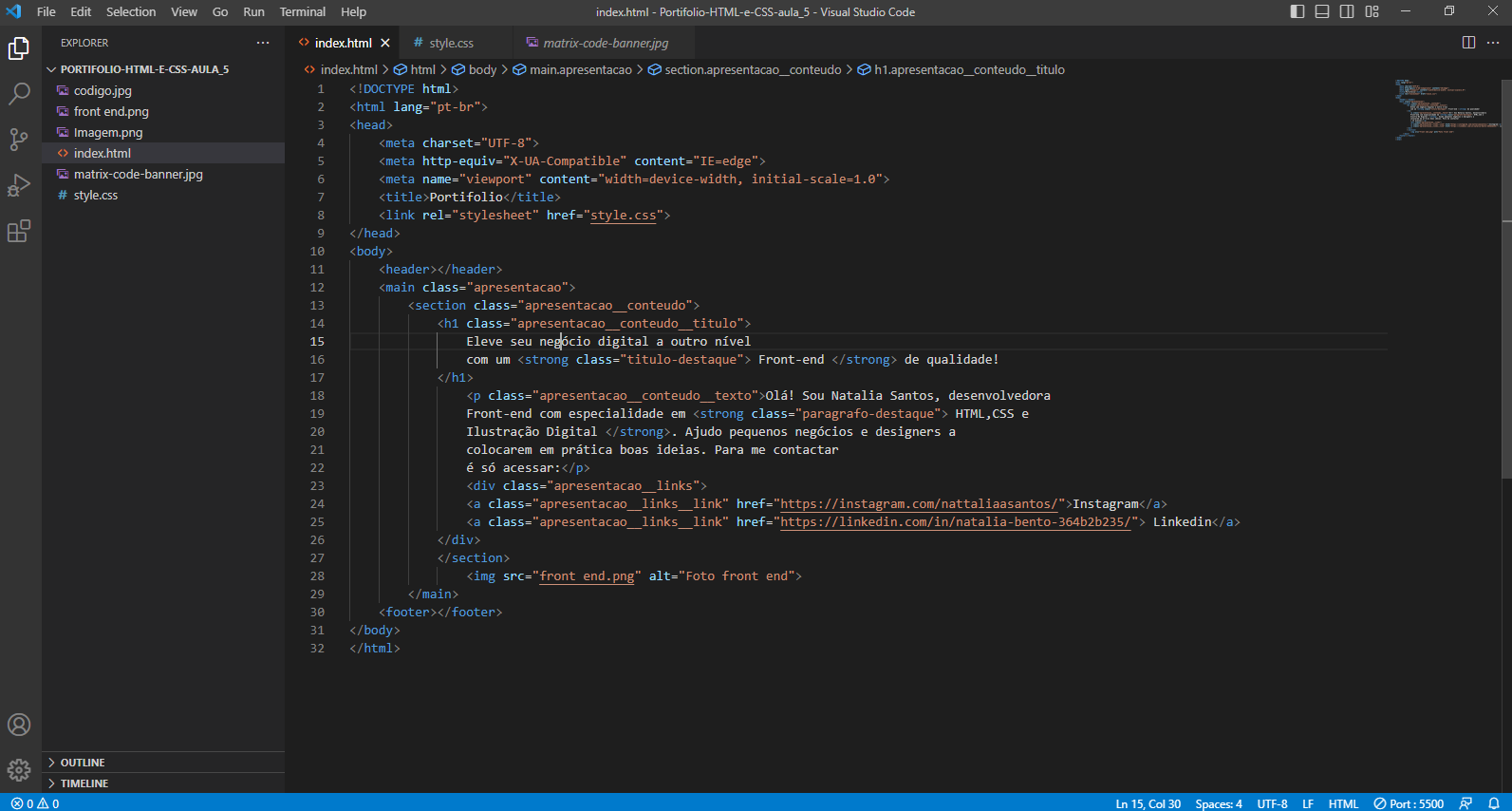Open Explorer Views and More Actions ellipsis
Image resolution: width=1512 pixels, height=811 pixels.
[263, 43]
